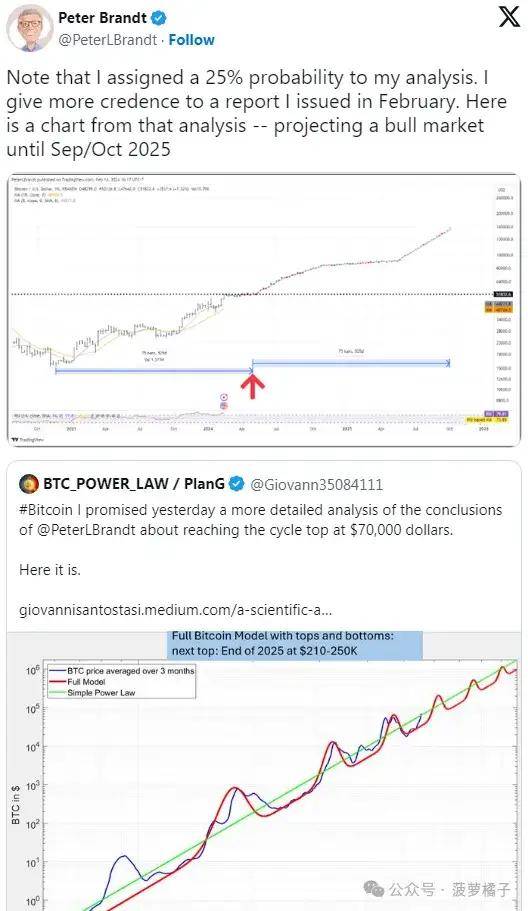Click the BTC_POWER_LAW / PlanG account name
Screen dimensions: 528x911
(x=134, y=483)
